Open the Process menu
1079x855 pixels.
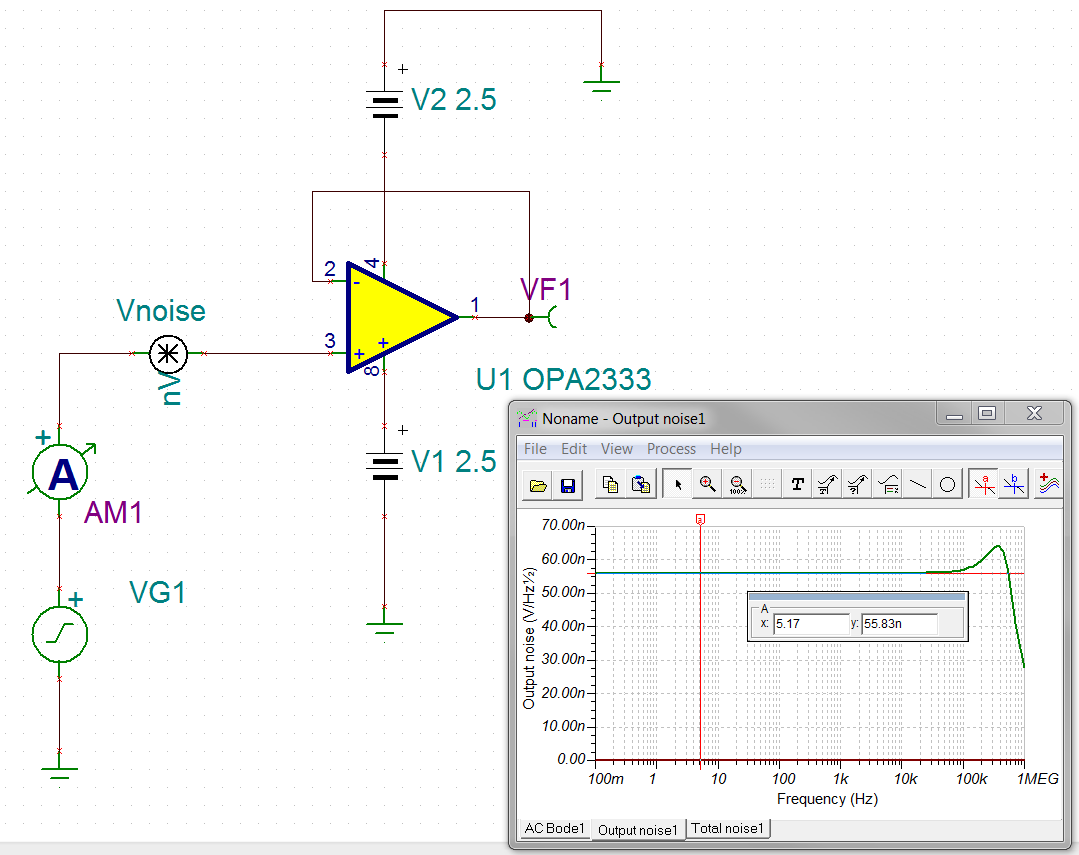pos(671,449)
